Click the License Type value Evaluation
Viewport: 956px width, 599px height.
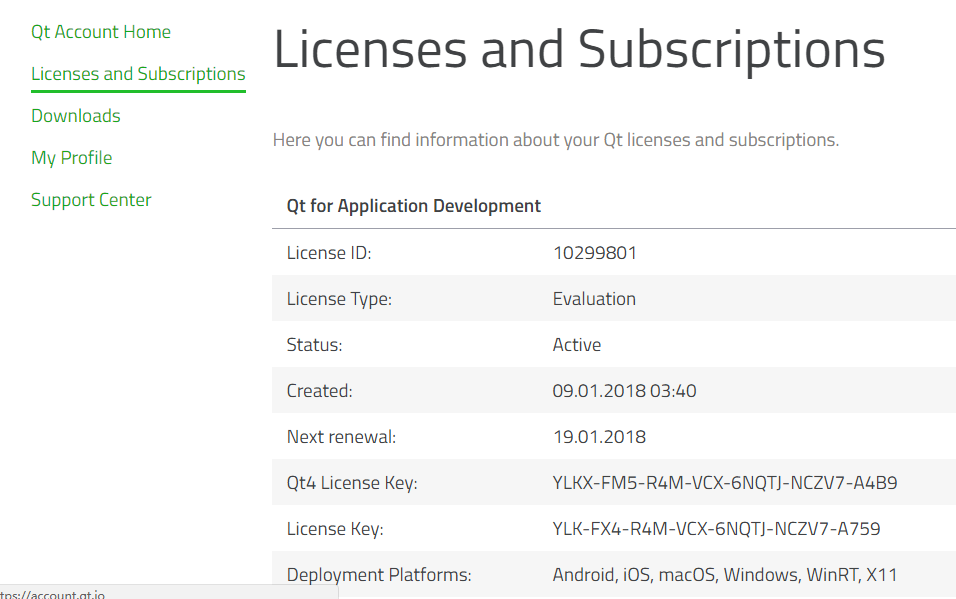[594, 299]
